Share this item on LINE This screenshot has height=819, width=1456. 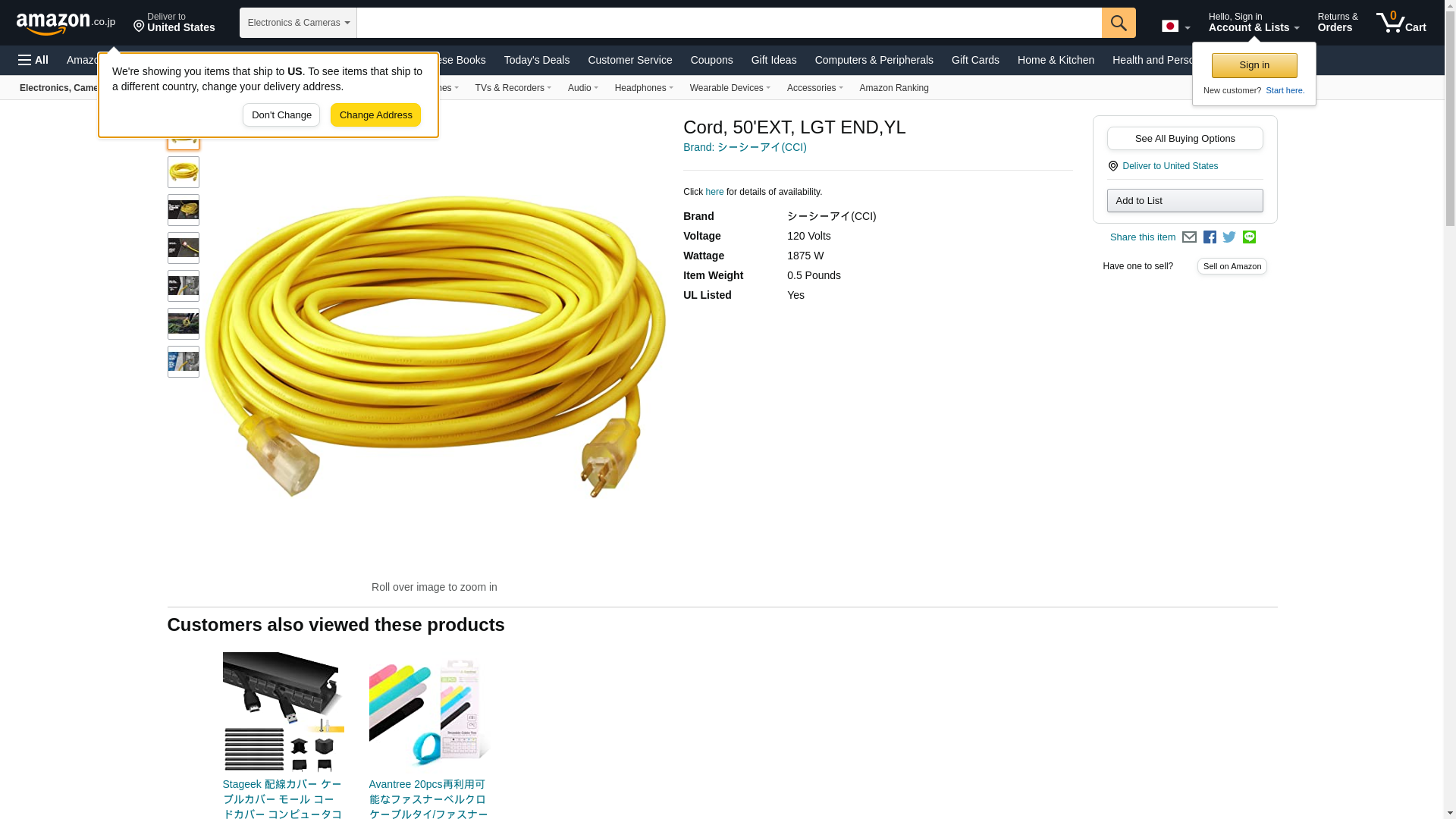click(1249, 237)
